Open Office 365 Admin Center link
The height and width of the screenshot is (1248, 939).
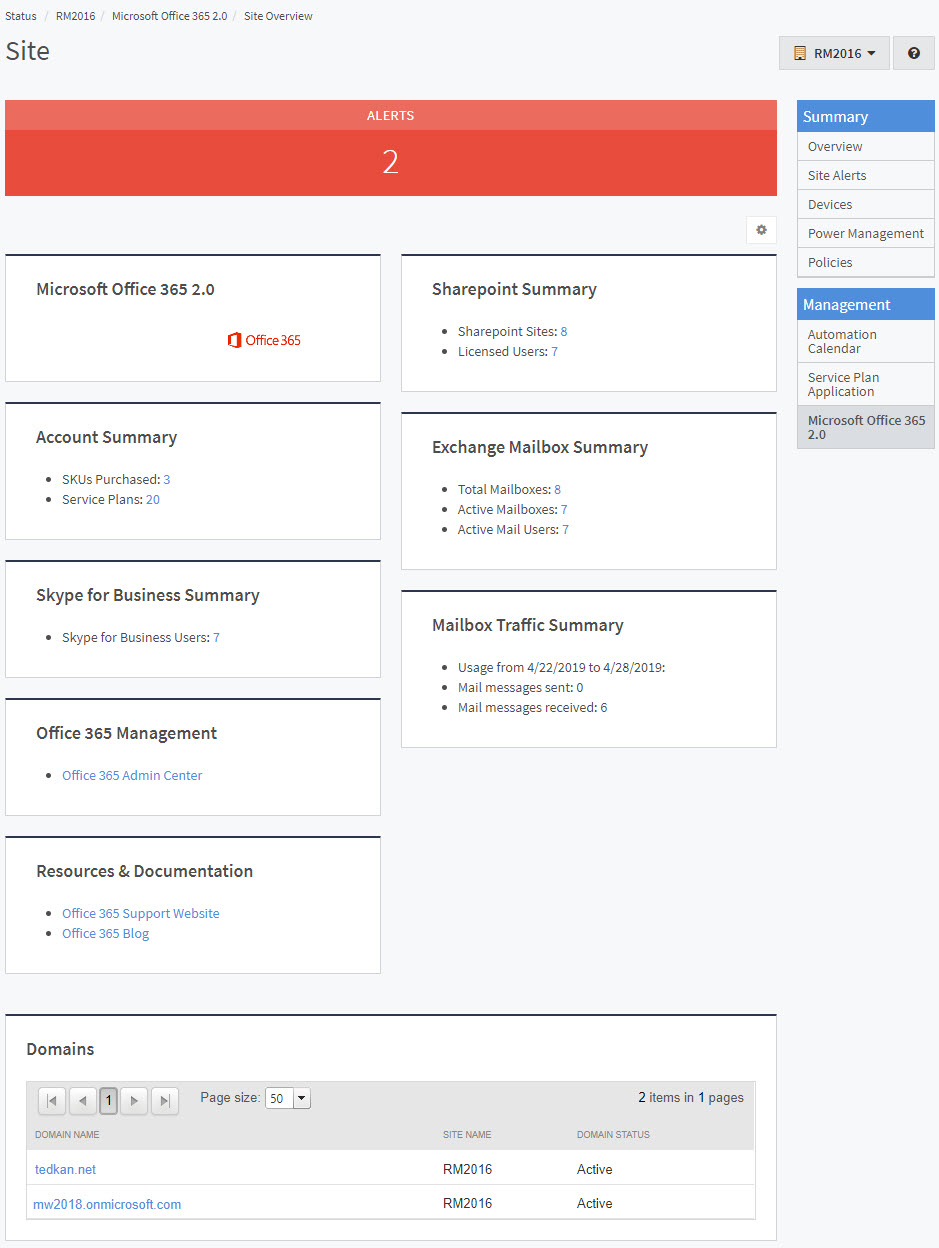point(132,775)
